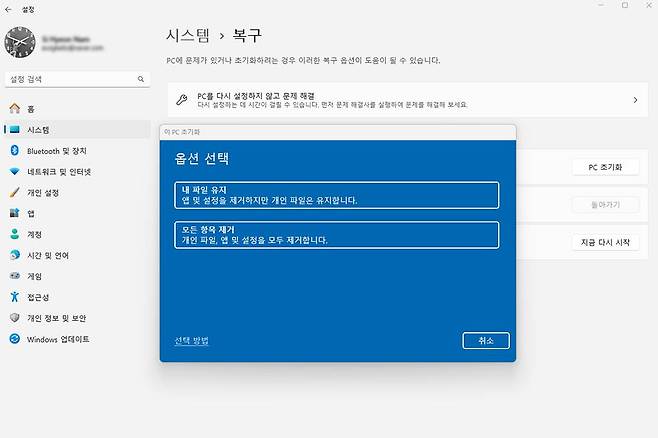658x438 pixels.
Task: Open the 계정 person icon
Action: 15,234
